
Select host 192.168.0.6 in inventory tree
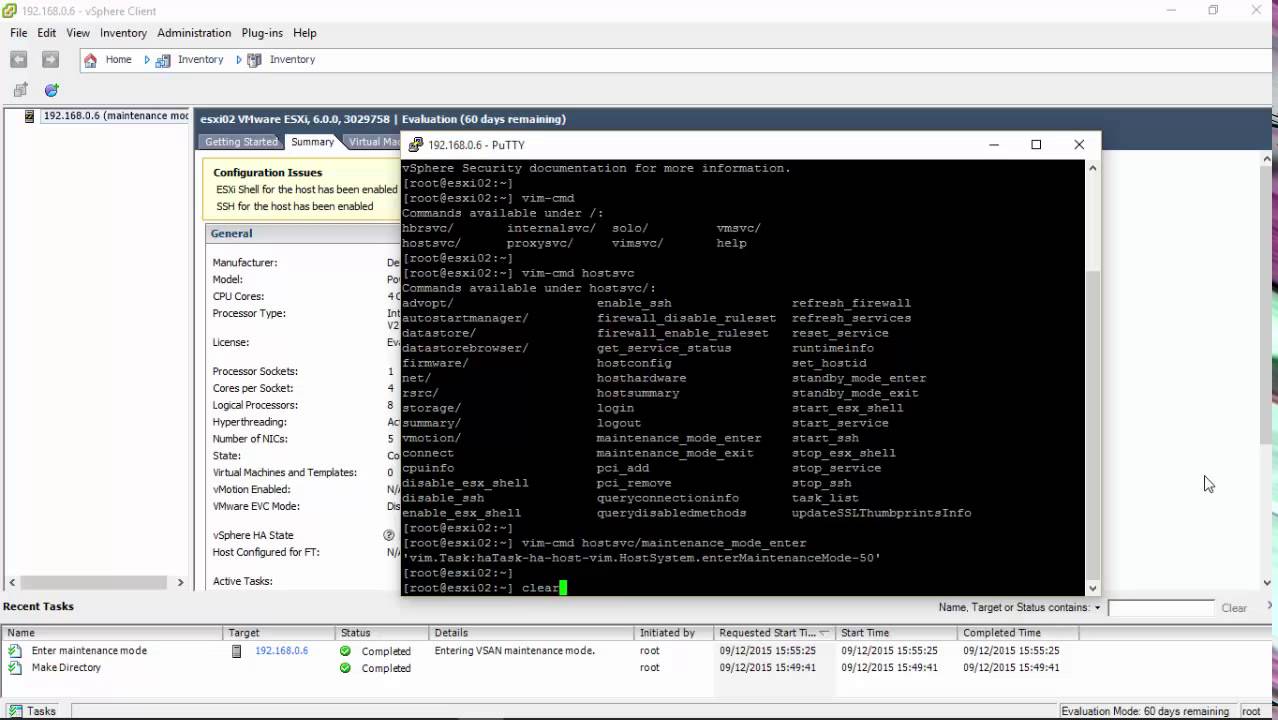[x=115, y=116]
